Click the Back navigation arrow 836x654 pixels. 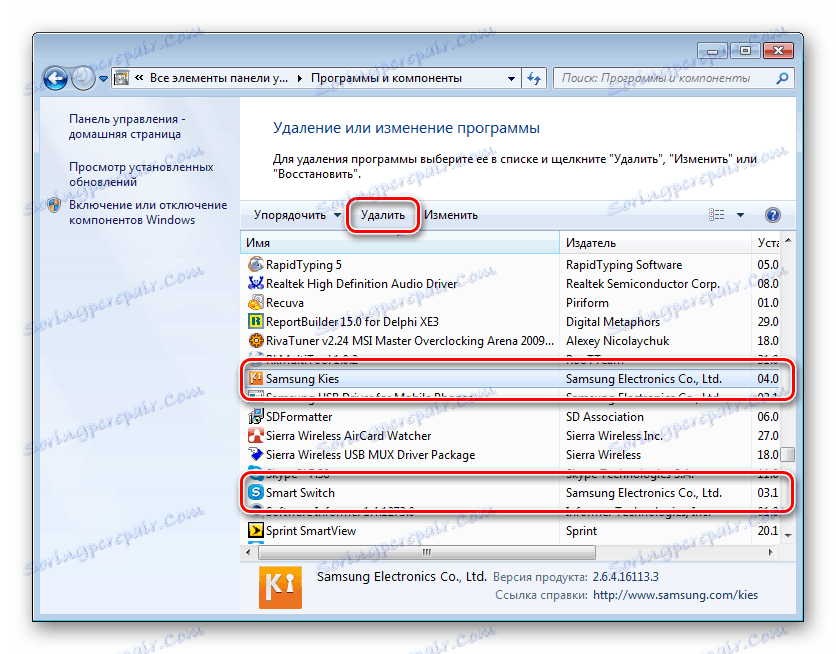pyautogui.click(x=55, y=79)
